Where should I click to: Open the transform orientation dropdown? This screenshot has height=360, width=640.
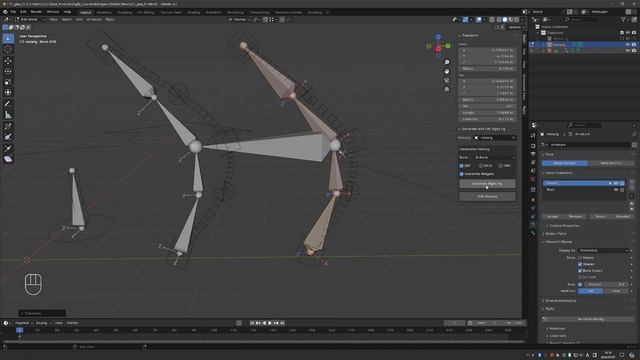(x=239, y=19)
